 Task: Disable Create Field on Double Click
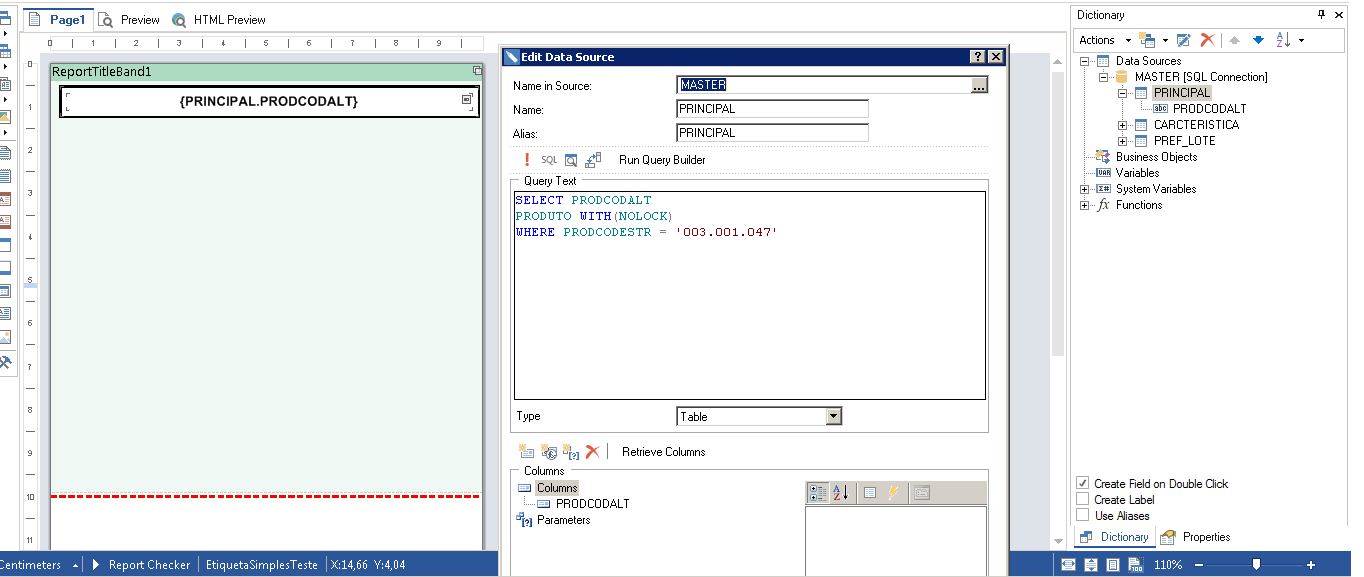coord(1082,484)
